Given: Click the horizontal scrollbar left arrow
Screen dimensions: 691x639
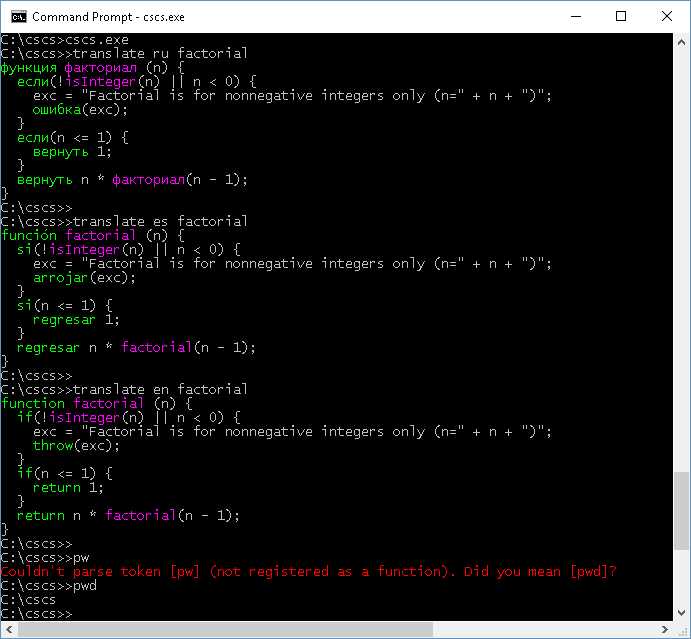Looking at the screenshot, I should 9,629.
